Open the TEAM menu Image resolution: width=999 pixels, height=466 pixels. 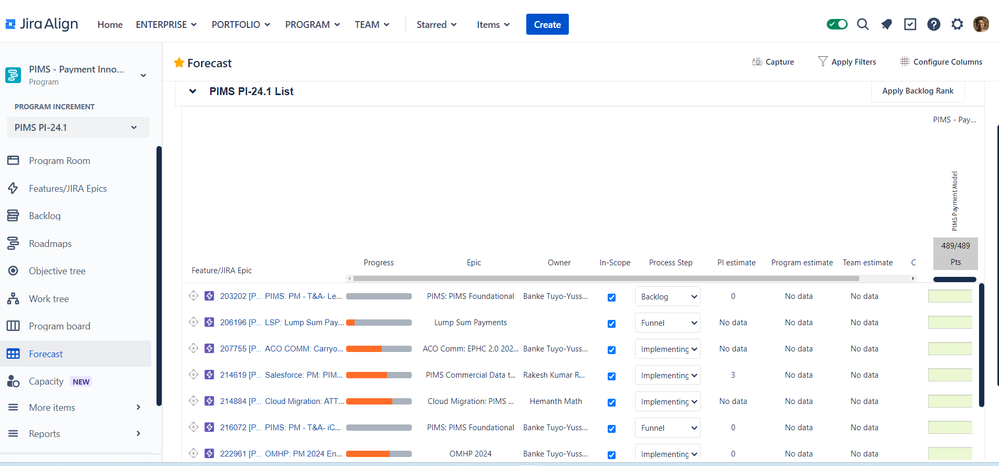(x=372, y=24)
